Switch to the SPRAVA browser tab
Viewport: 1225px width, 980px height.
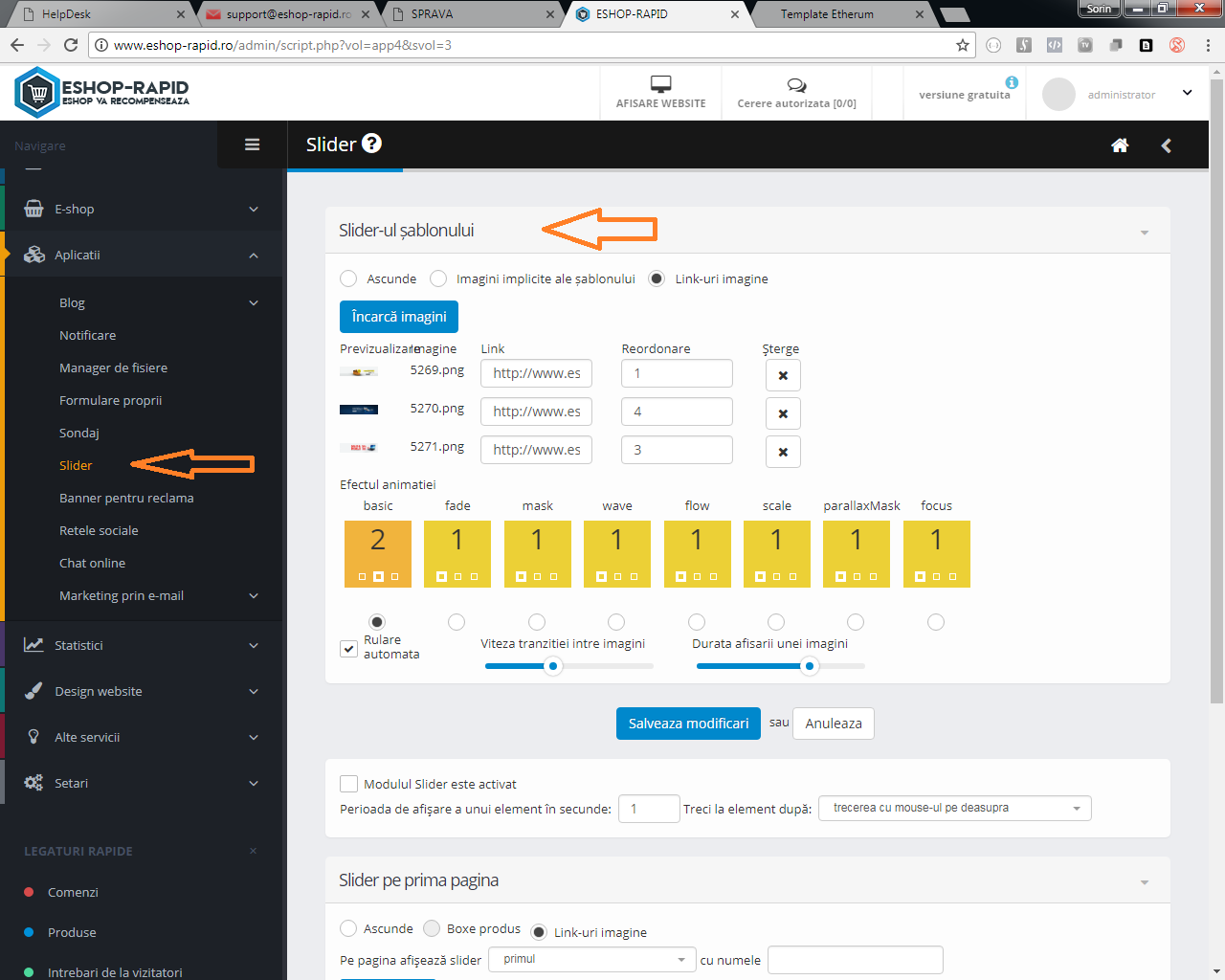(x=469, y=14)
